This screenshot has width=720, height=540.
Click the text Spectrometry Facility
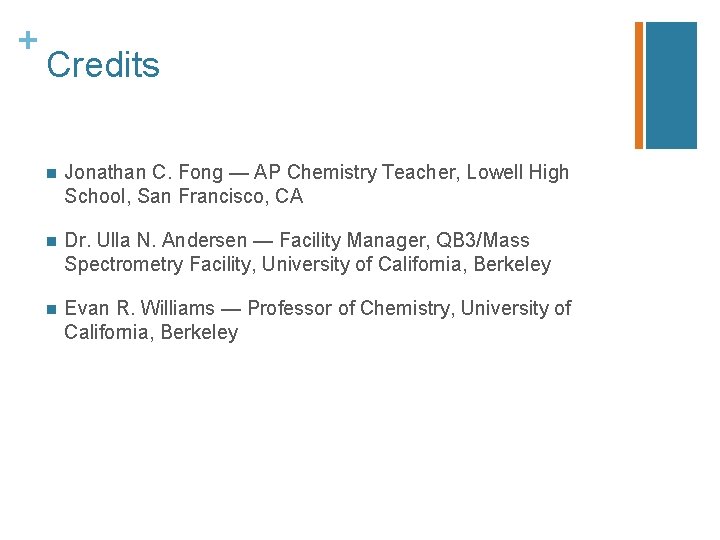tap(159, 264)
